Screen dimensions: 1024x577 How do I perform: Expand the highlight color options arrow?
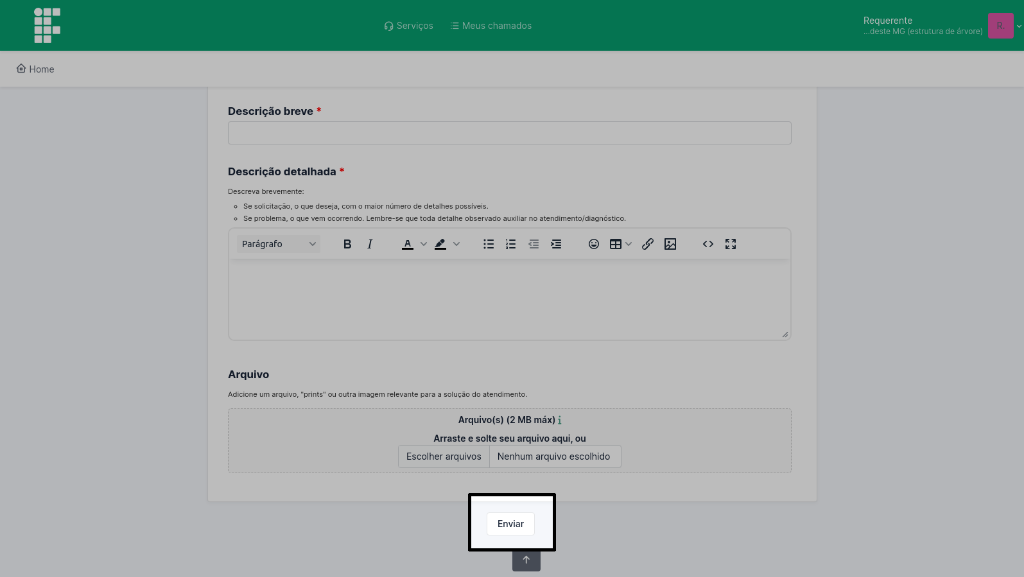pos(457,244)
